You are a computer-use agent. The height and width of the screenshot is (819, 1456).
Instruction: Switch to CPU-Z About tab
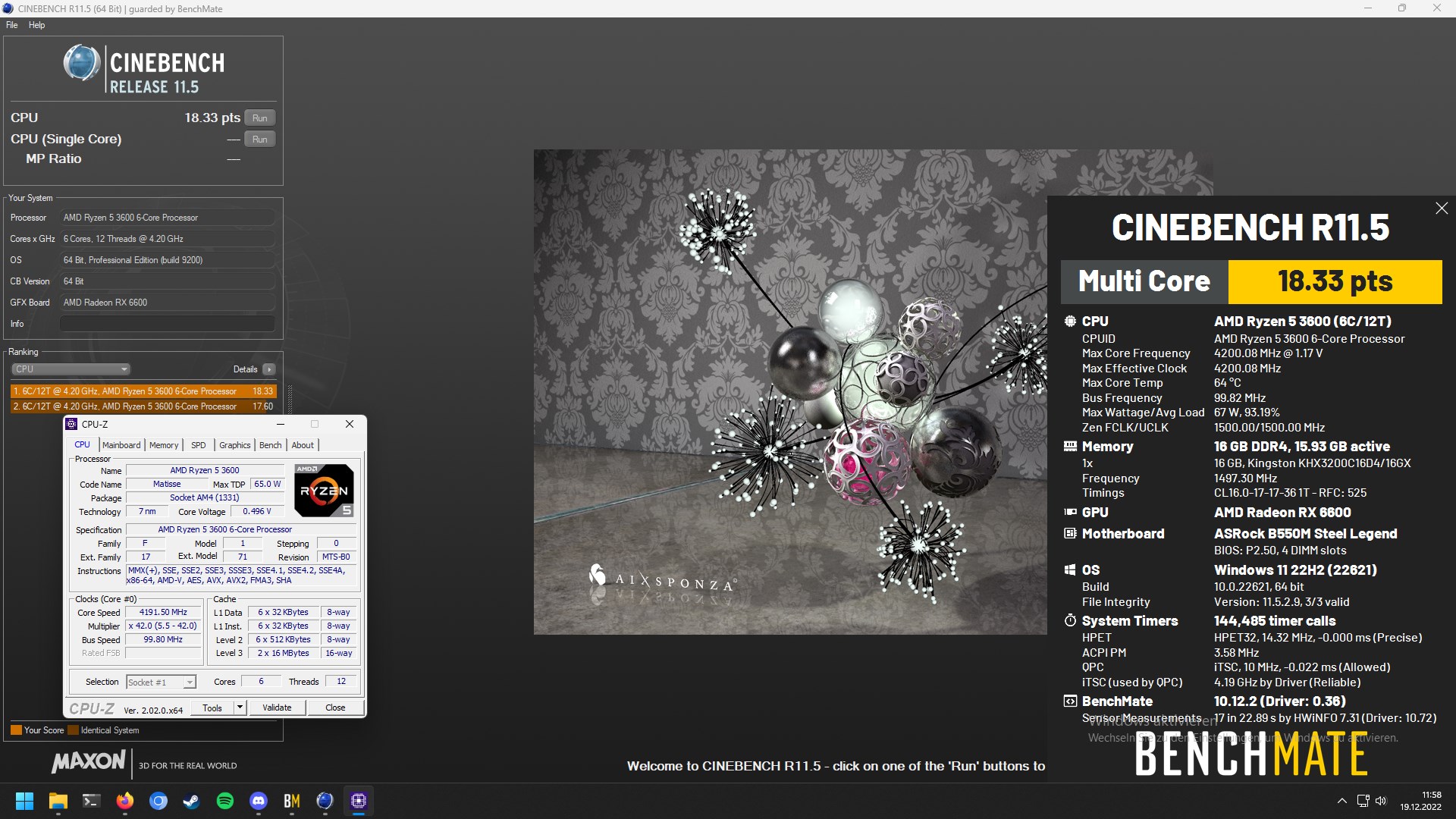(x=303, y=445)
